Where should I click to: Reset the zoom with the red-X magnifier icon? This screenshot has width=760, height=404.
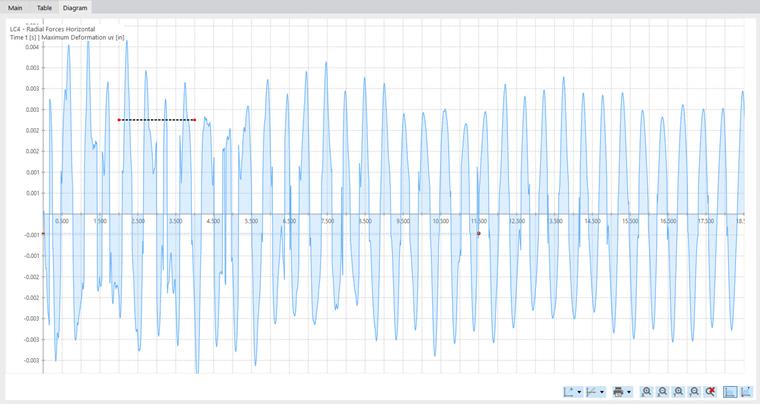tap(711, 391)
